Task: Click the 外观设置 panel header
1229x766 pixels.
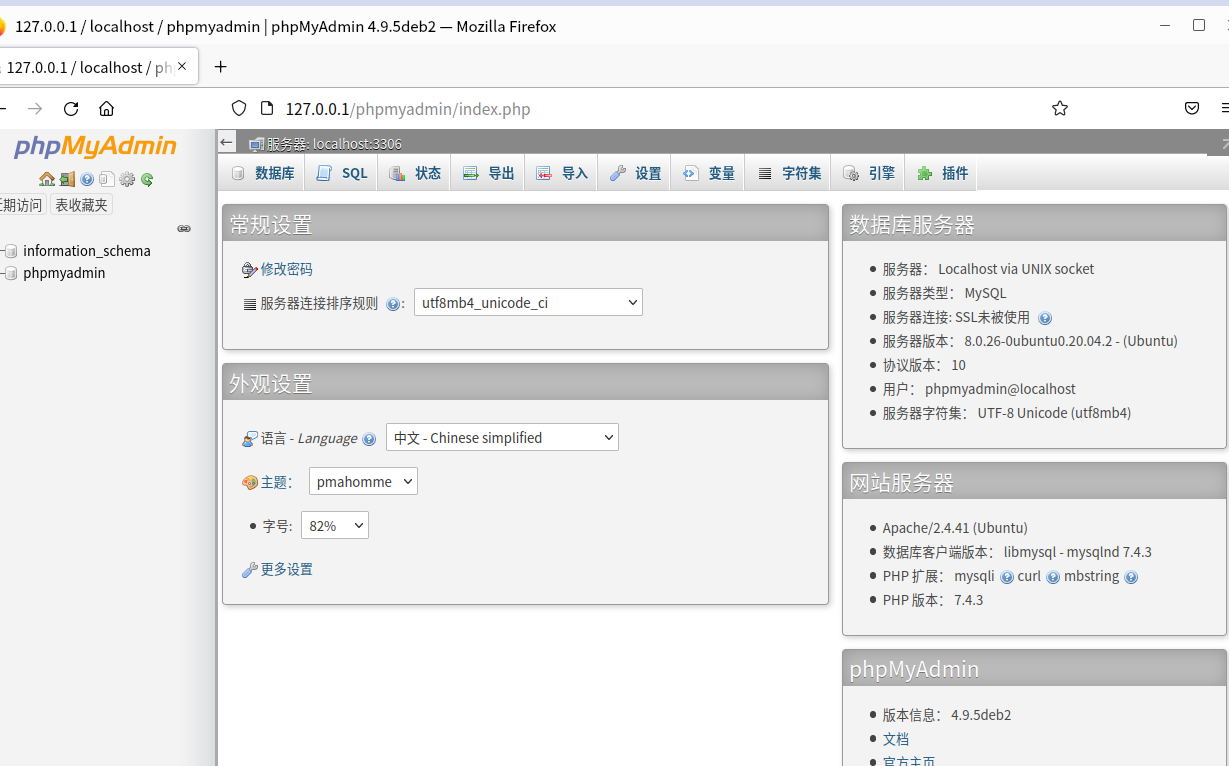Action: coord(525,383)
